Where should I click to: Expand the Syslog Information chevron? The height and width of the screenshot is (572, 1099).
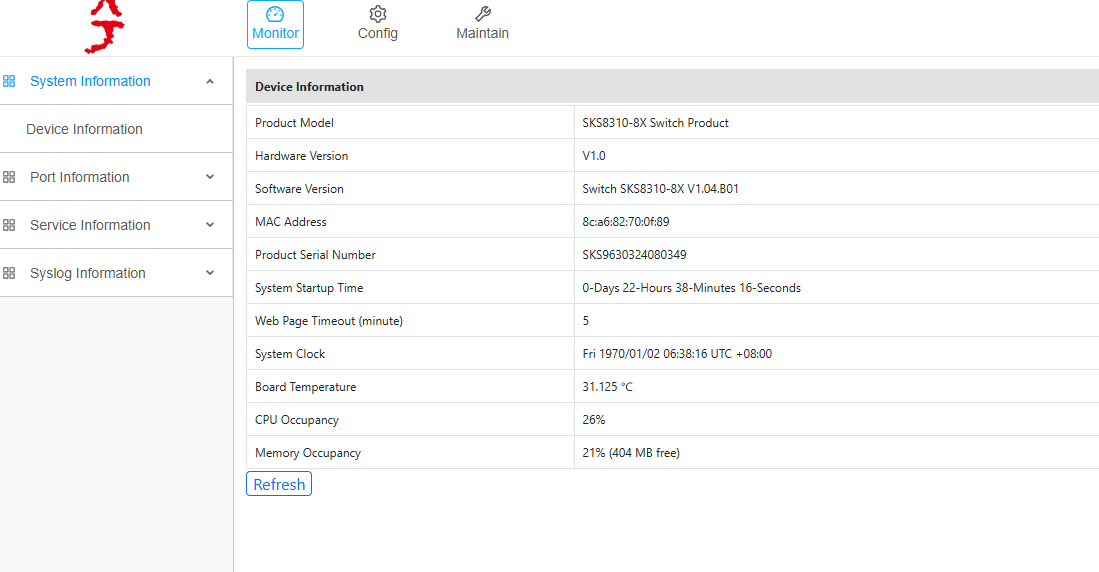(x=210, y=273)
